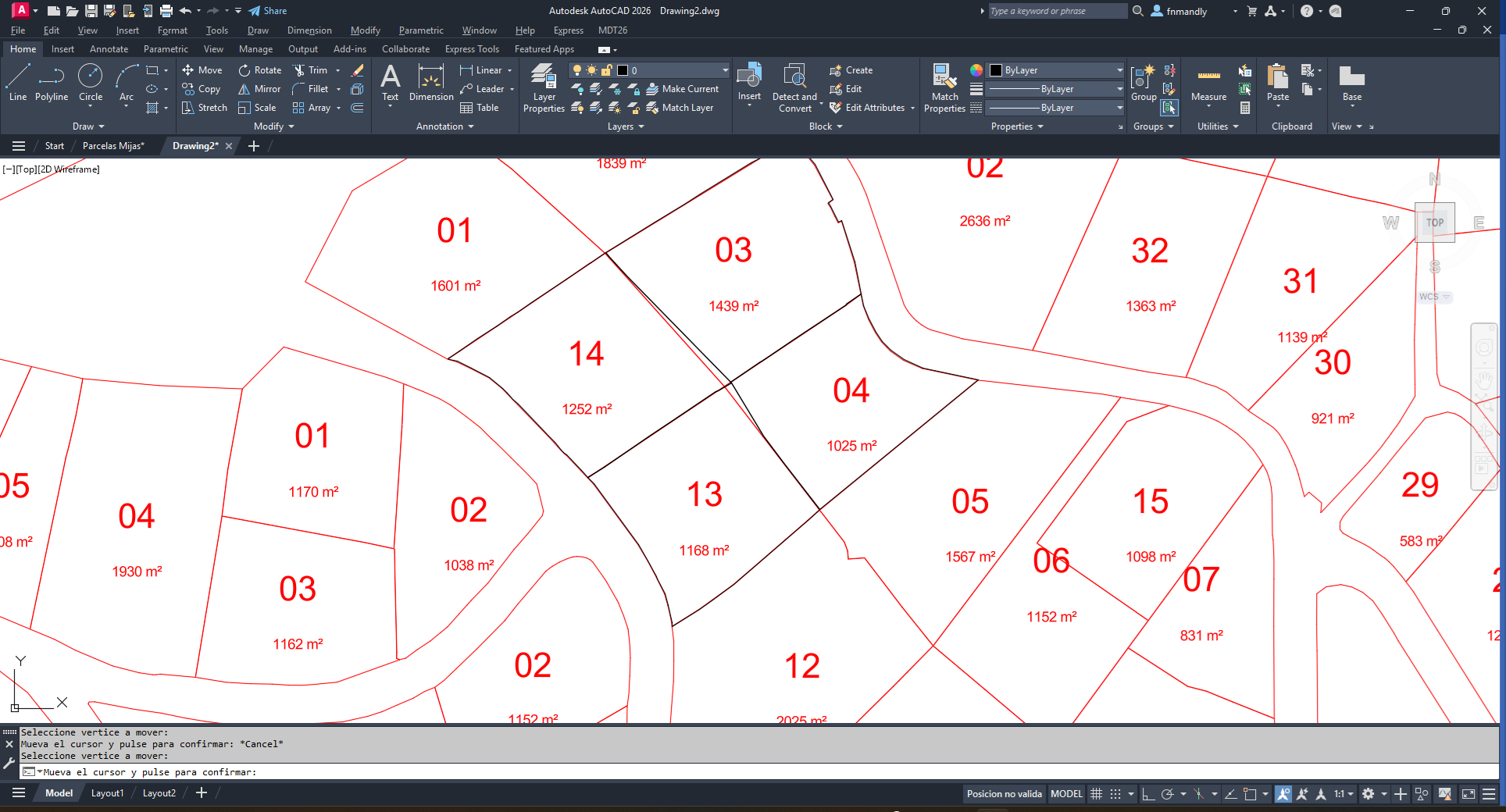Click the Trim tool

(x=311, y=70)
